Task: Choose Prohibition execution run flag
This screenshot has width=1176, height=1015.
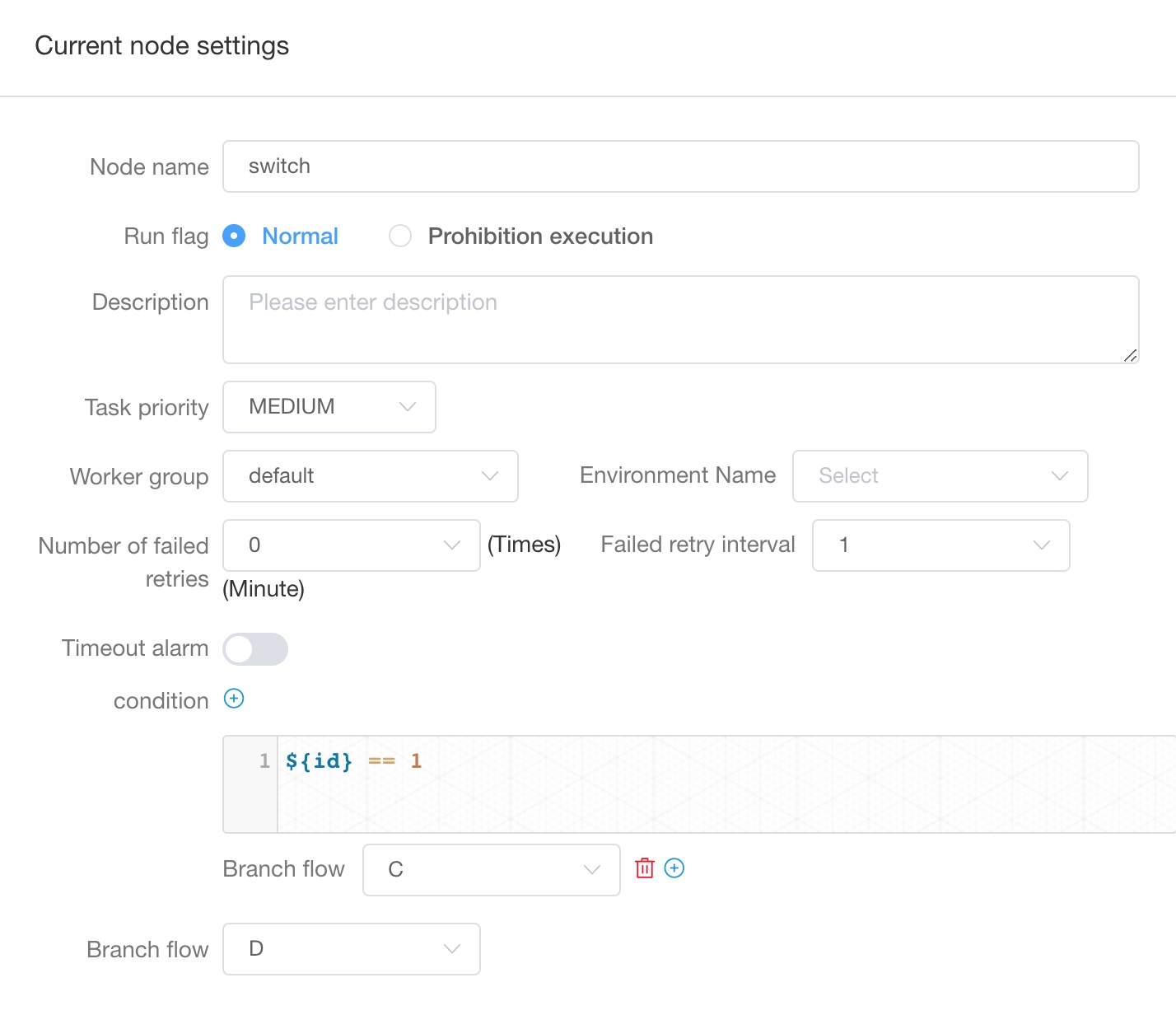Action: pos(400,236)
